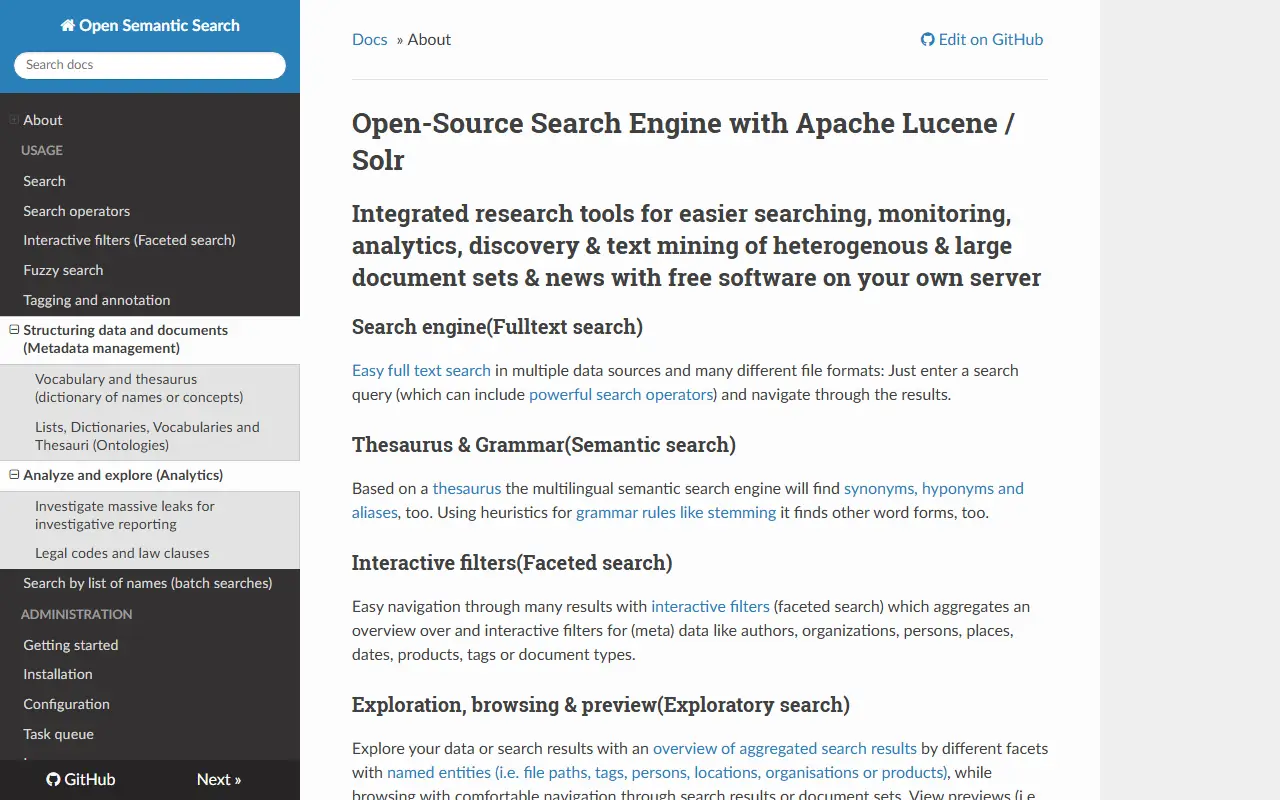Focus the Search docs field

tap(150, 65)
